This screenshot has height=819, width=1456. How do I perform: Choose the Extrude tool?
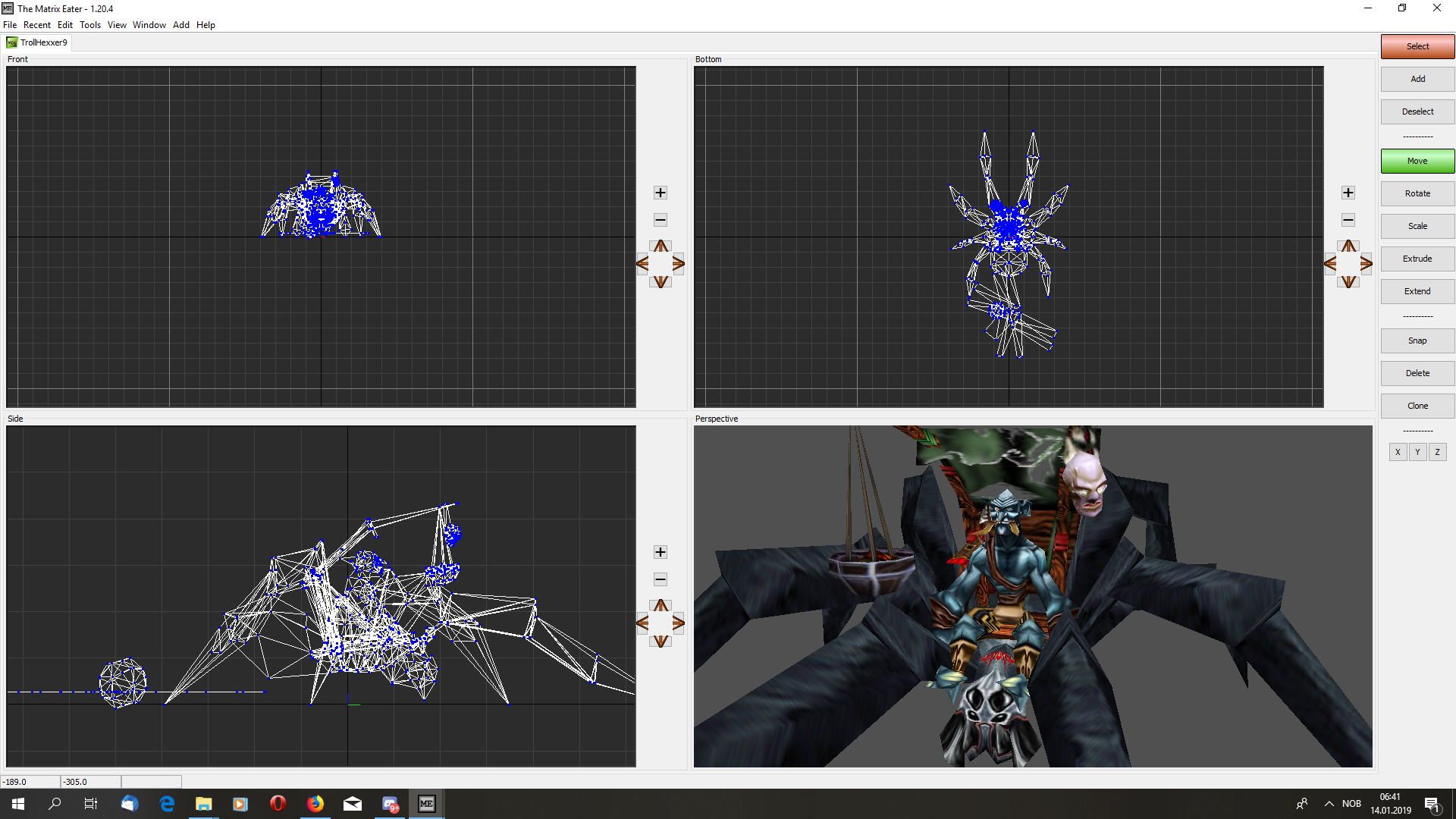pyautogui.click(x=1417, y=259)
